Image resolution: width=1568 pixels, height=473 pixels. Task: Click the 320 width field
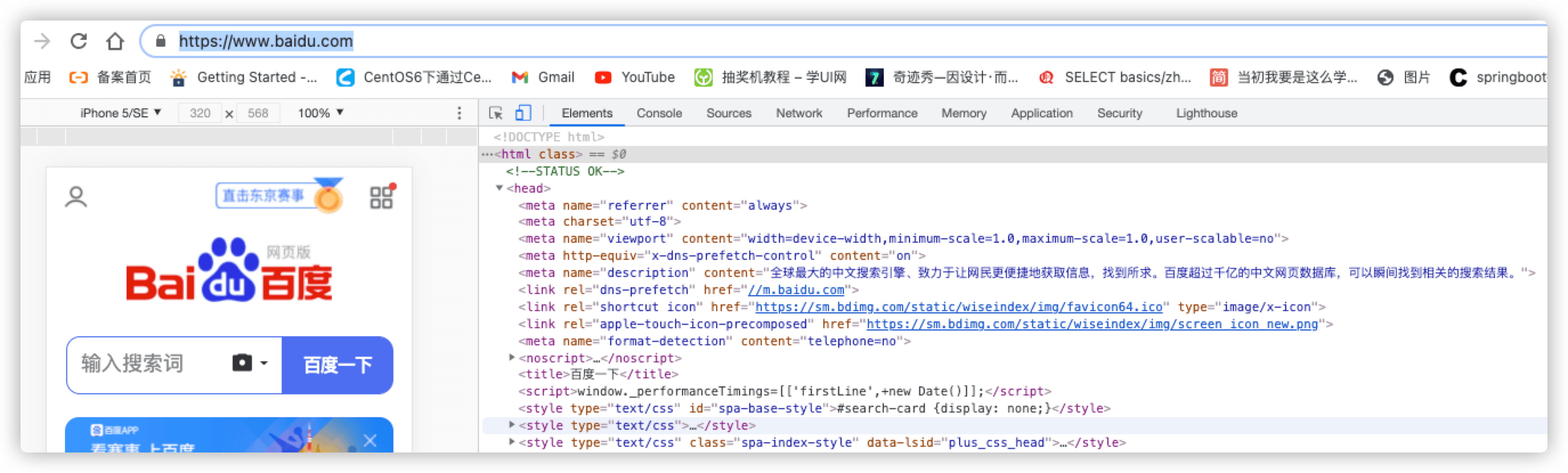pos(200,113)
